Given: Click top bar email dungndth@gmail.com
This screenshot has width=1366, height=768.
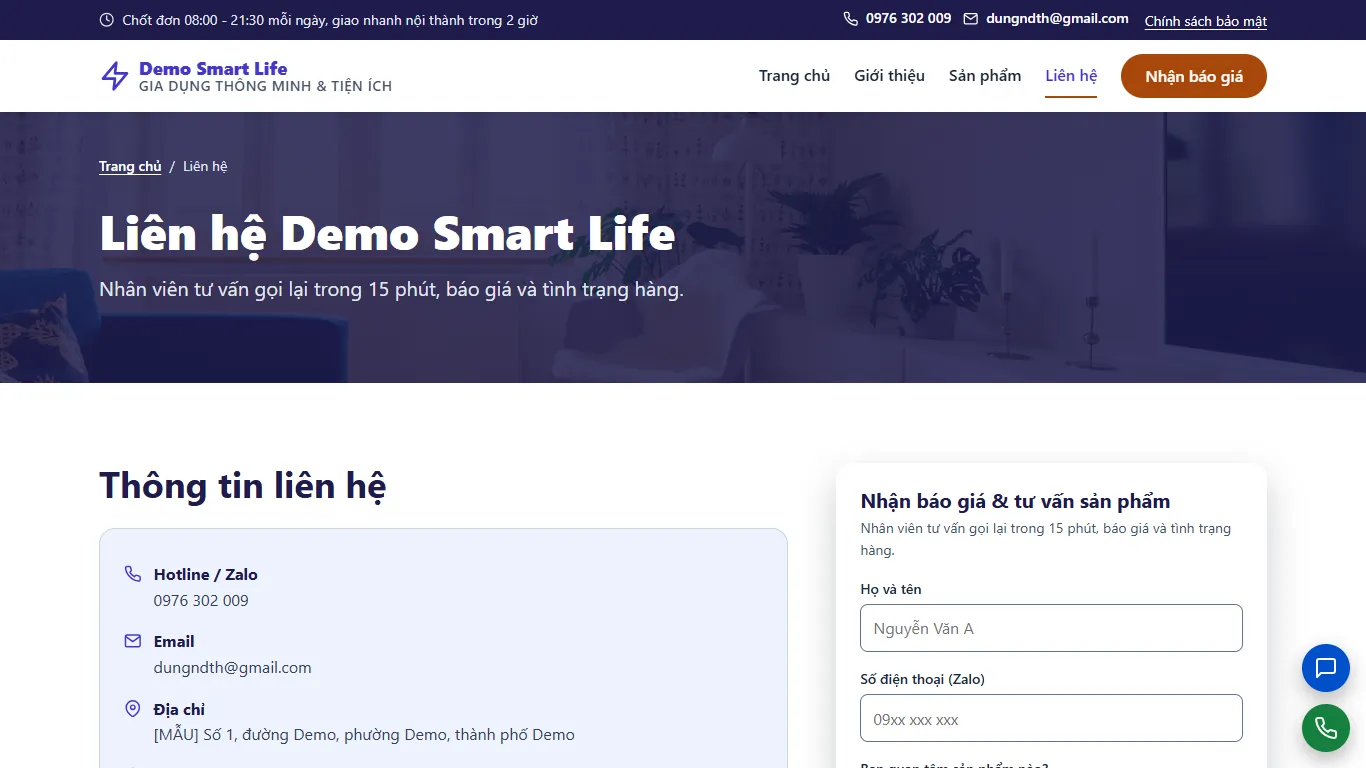Looking at the screenshot, I should [1057, 19].
